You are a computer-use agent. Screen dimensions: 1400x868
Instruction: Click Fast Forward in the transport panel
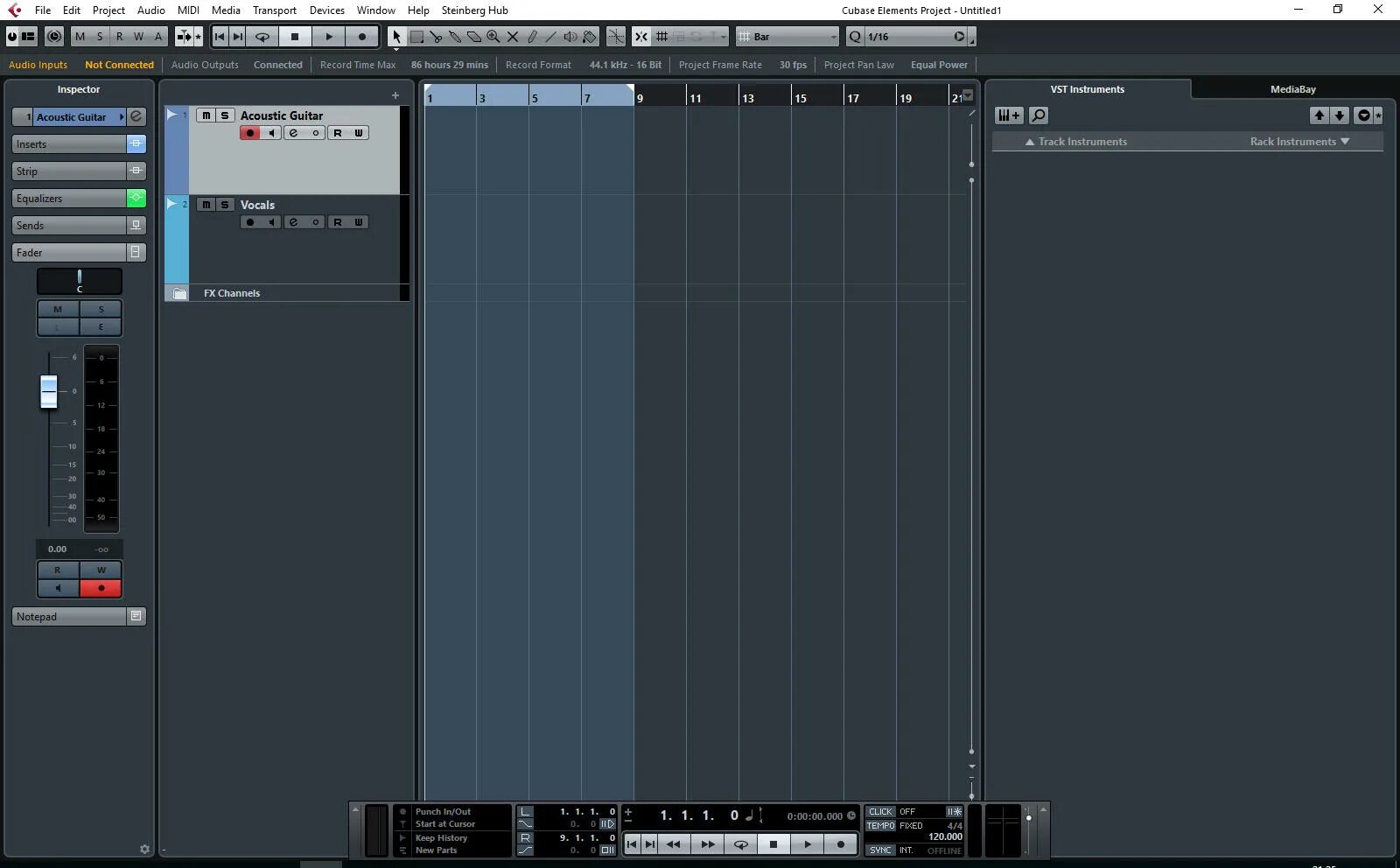pyautogui.click(x=707, y=844)
